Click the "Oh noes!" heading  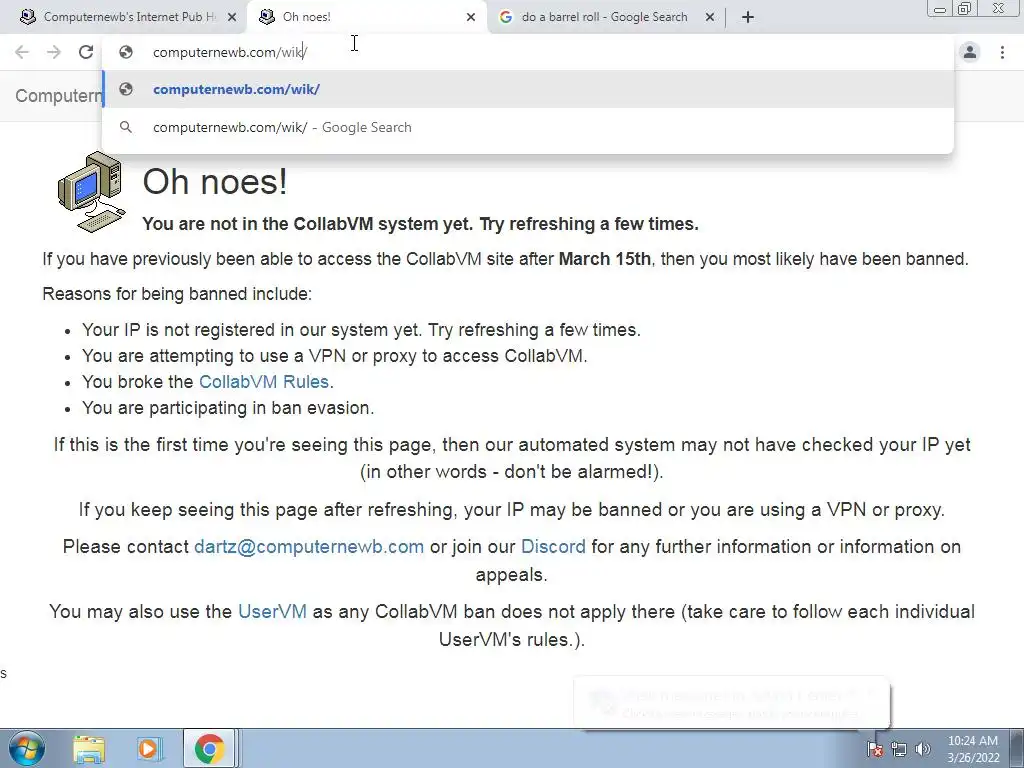pos(215,182)
